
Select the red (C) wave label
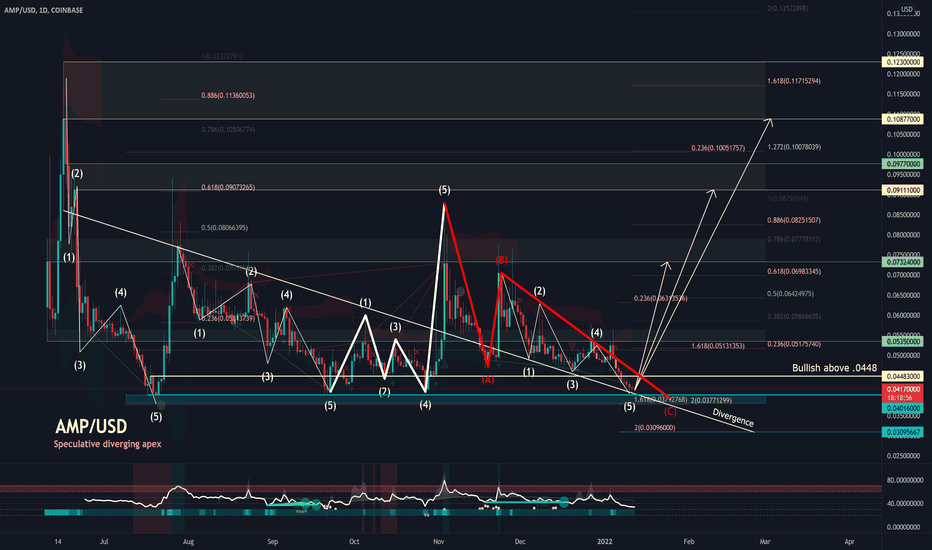[670, 412]
